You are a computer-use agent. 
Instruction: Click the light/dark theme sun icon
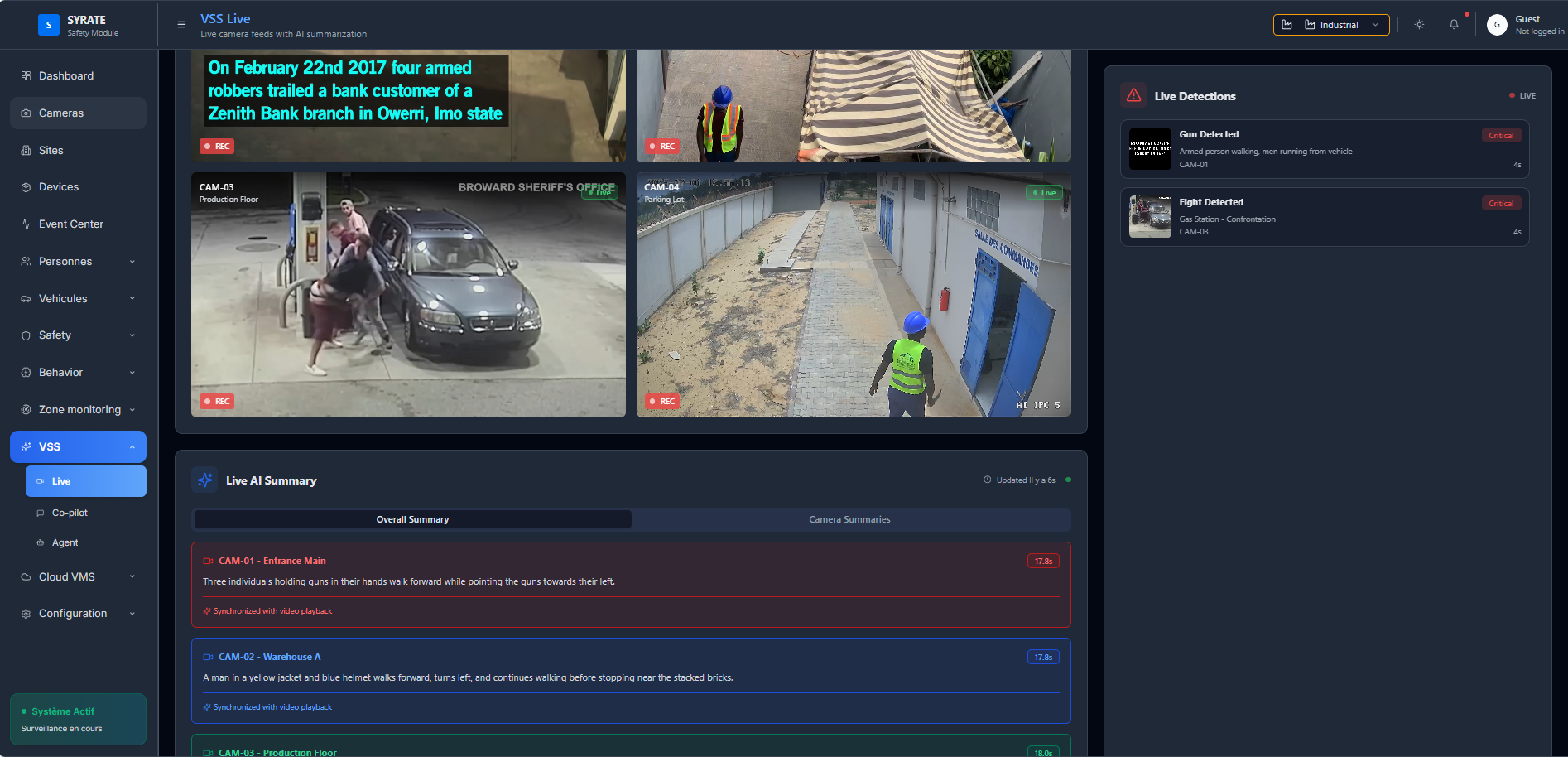tap(1419, 25)
